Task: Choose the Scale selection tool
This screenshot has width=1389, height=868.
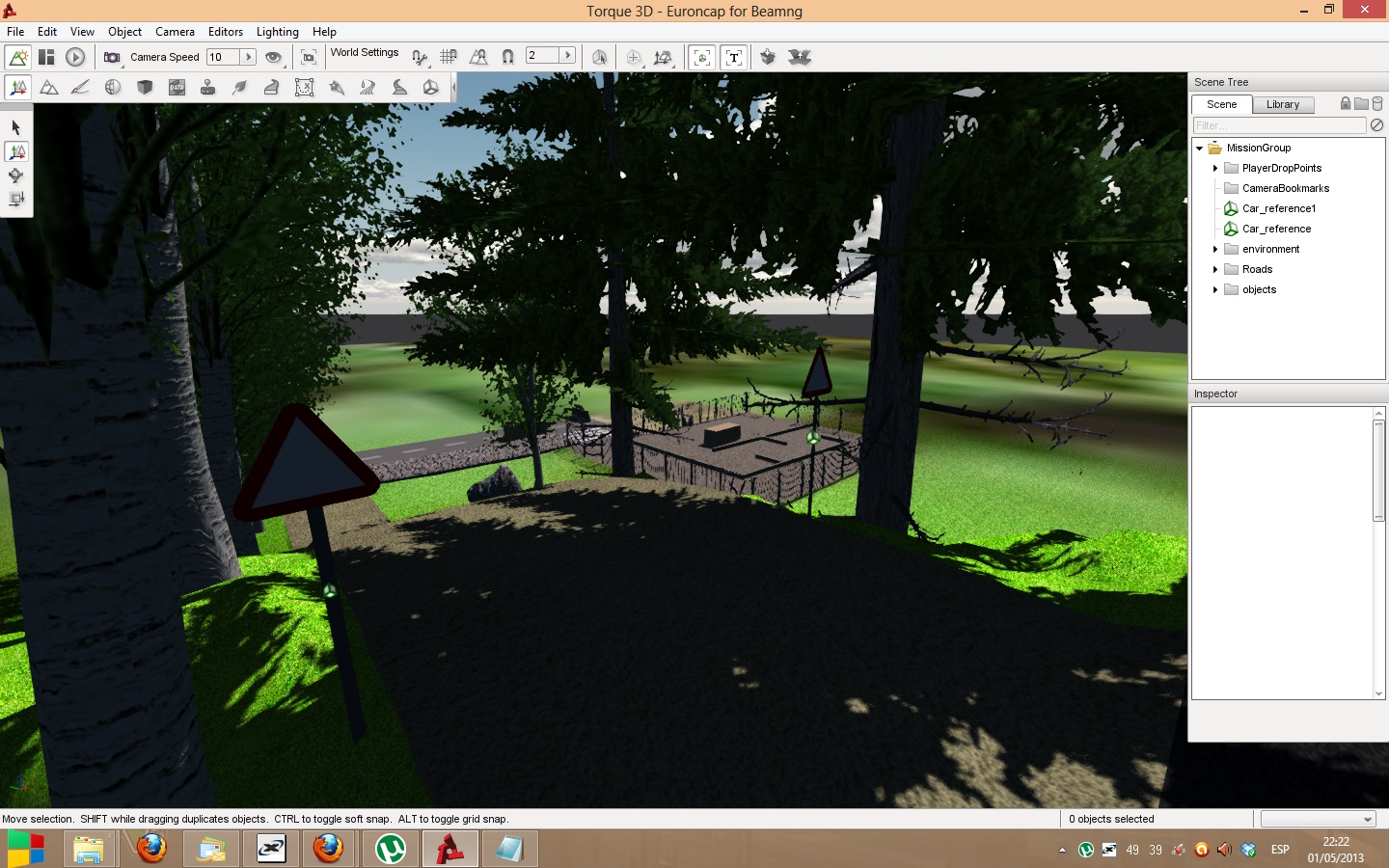Action: 16,199
